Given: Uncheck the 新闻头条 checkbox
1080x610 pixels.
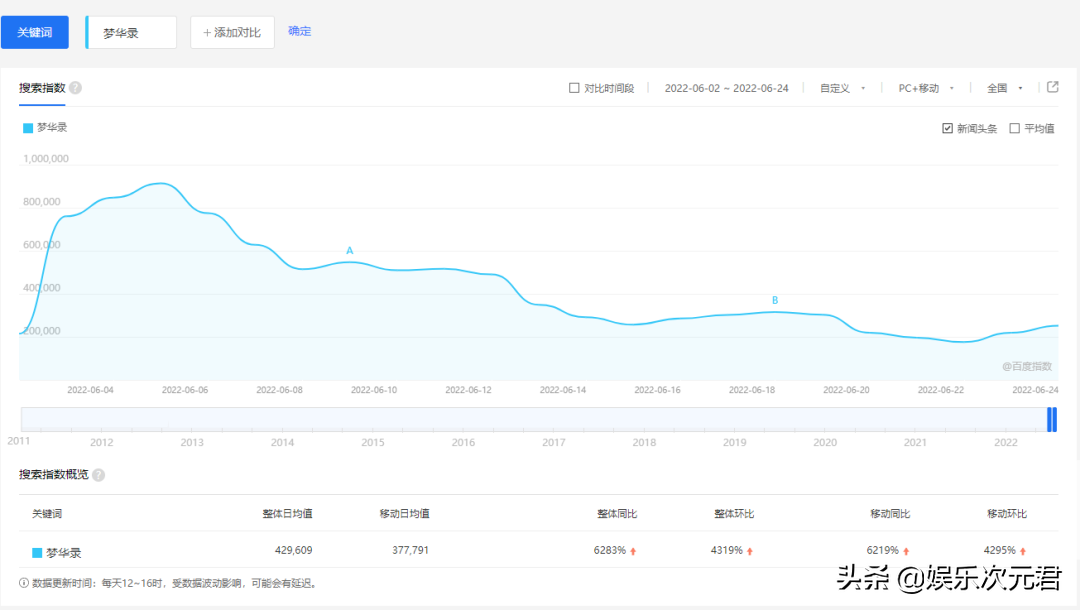Looking at the screenshot, I should click(947, 128).
